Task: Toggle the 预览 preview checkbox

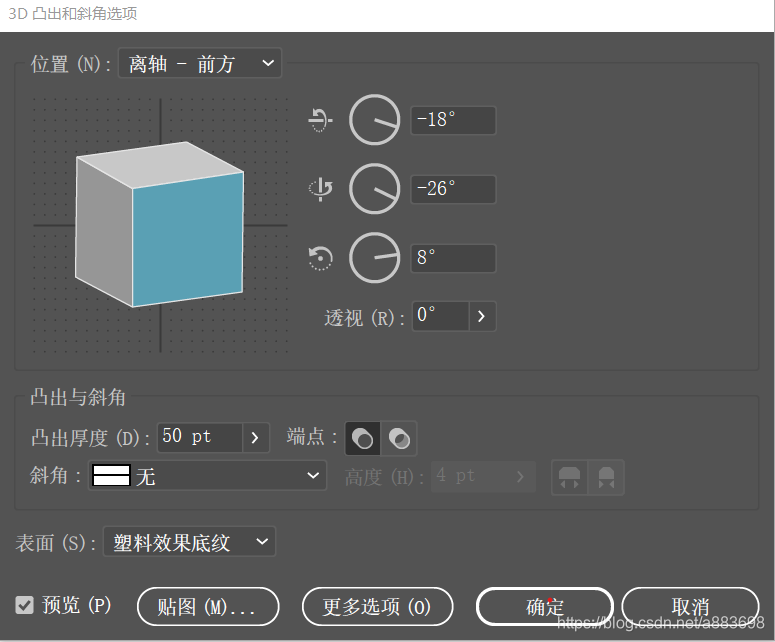Action: pos(24,604)
